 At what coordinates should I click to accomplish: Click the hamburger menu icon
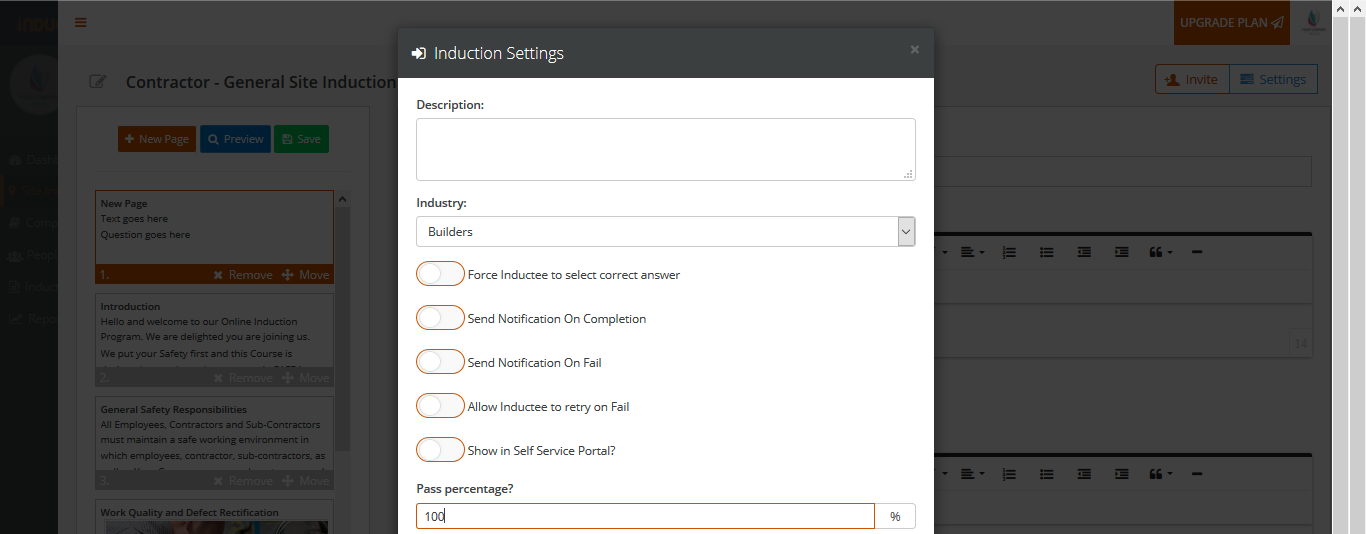pos(81,23)
